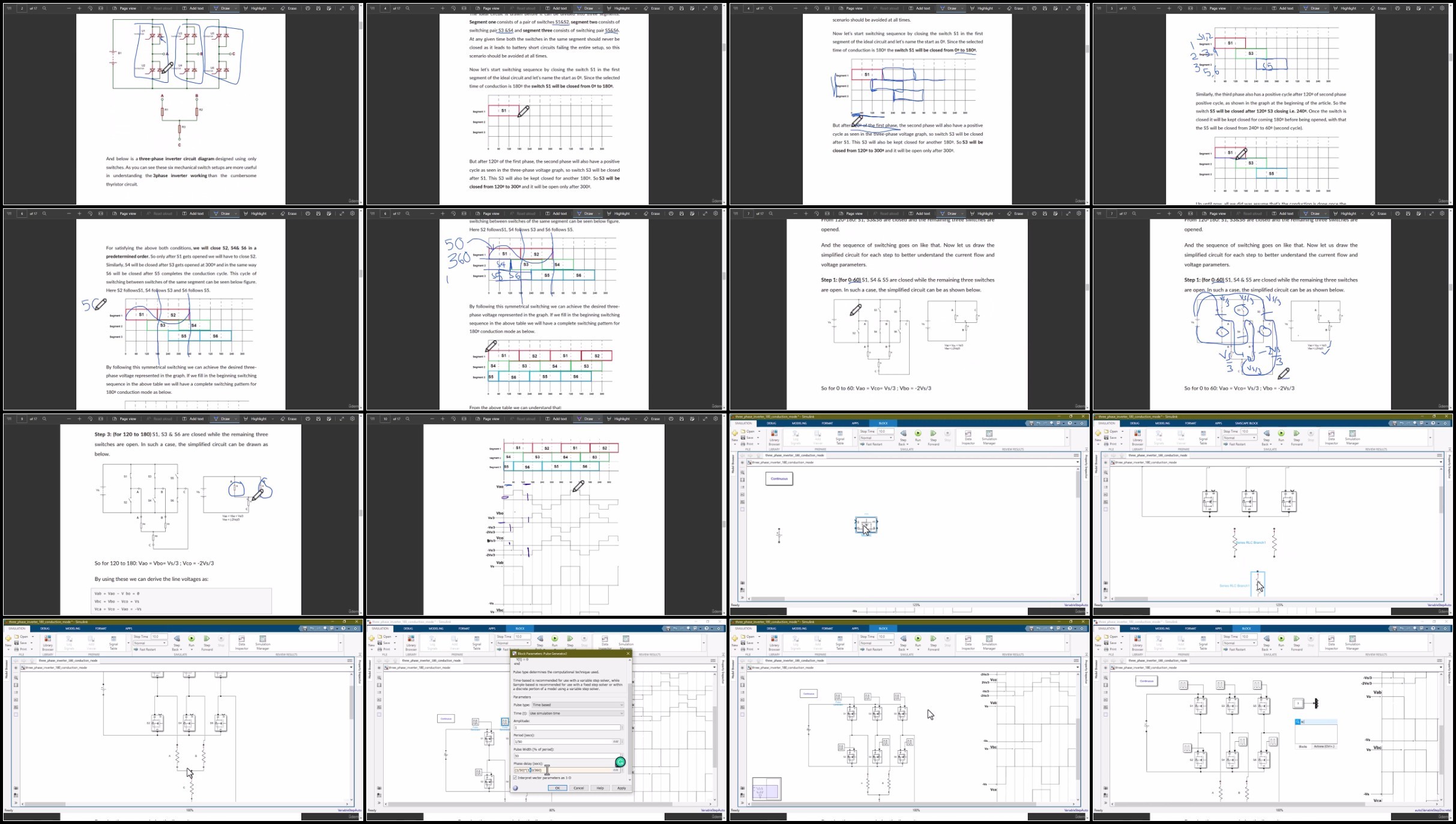Click horizontal canvas scrollbar in the SIMSCAPE BLOCK window
Image resolution: width=1456 pixels, height=824 pixels.
(1132, 599)
